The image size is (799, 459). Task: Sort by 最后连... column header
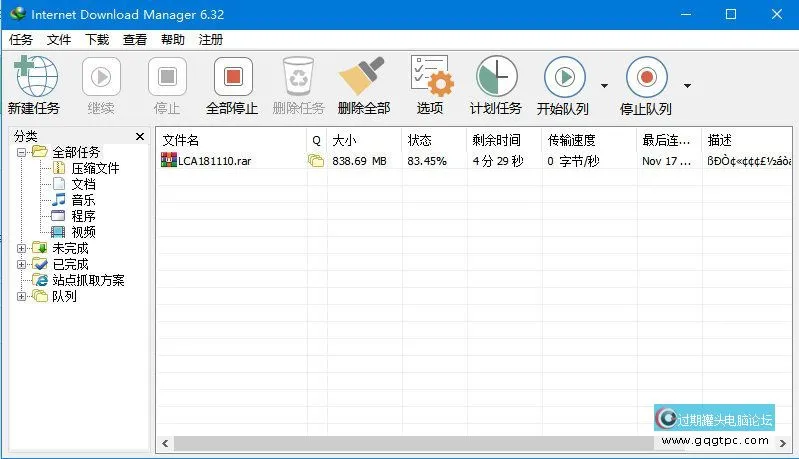click(x=669, y=140)
